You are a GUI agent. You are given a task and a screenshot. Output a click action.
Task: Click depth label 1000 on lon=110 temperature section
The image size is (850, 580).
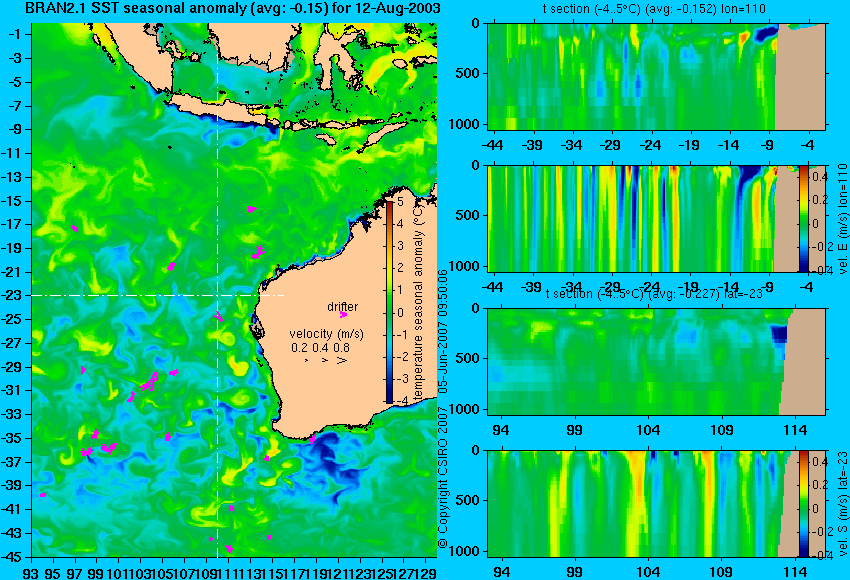(464, 124)
